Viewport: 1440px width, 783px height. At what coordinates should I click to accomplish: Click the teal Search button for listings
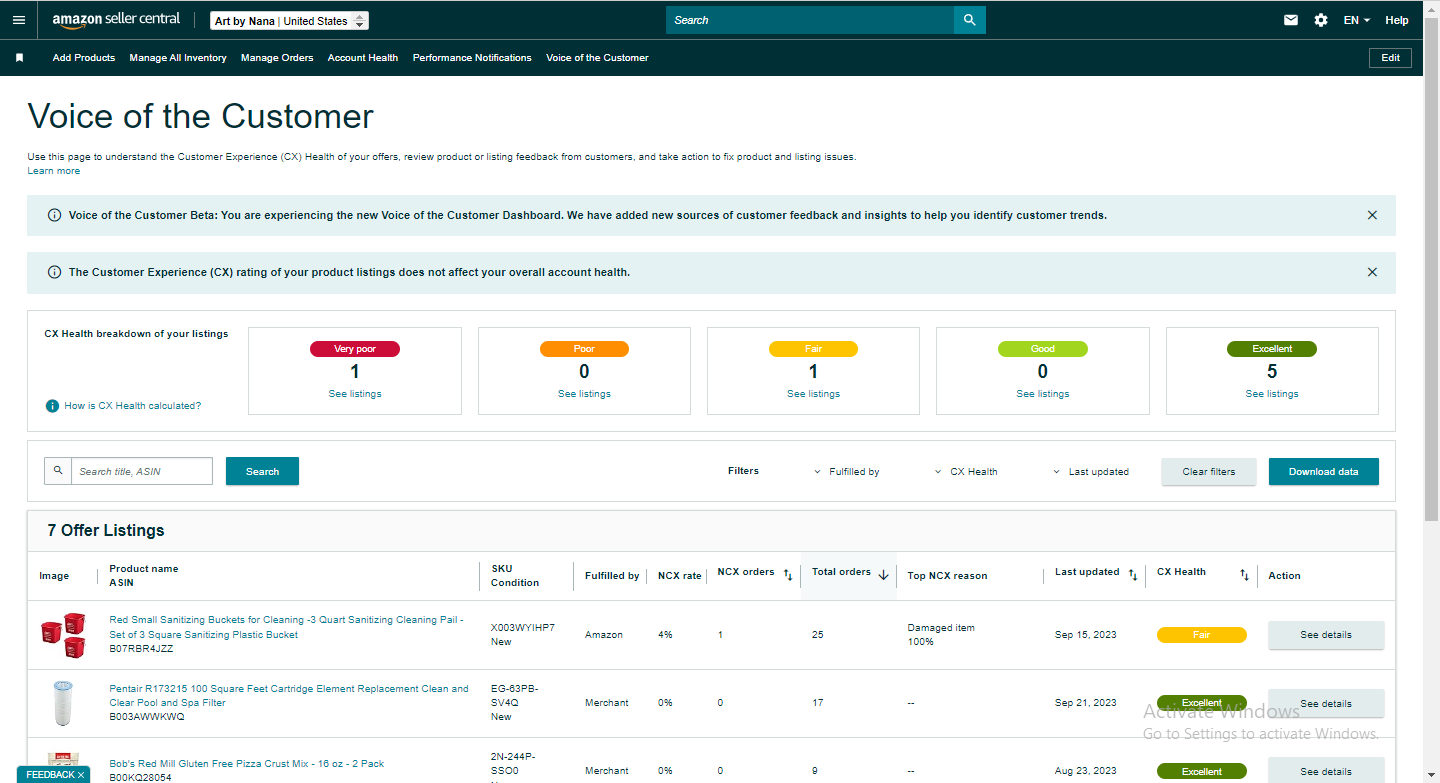tap(262, 471)
